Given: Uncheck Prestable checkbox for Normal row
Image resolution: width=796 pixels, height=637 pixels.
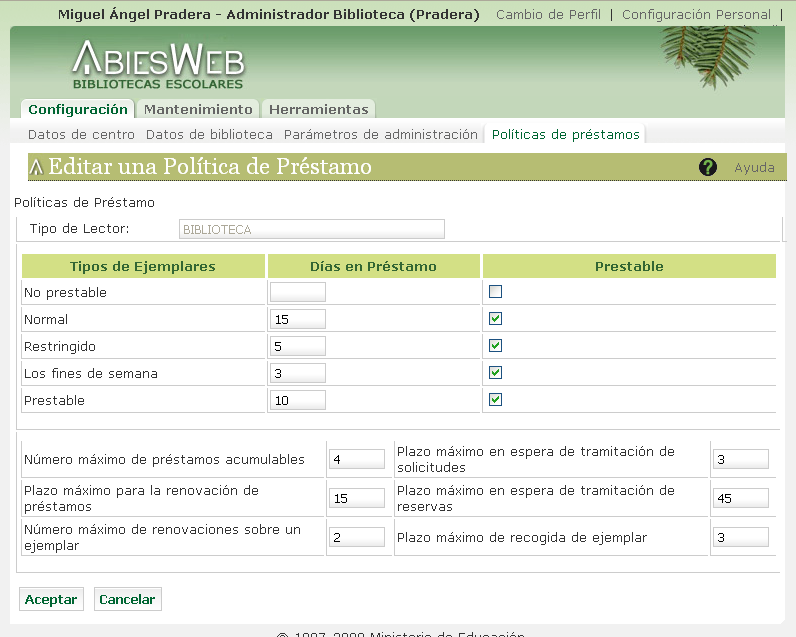Looking at the screenshot, I should 495,319.
